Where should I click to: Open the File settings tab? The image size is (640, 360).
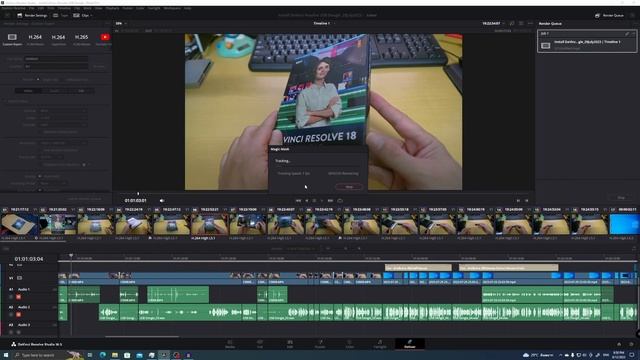81,91
